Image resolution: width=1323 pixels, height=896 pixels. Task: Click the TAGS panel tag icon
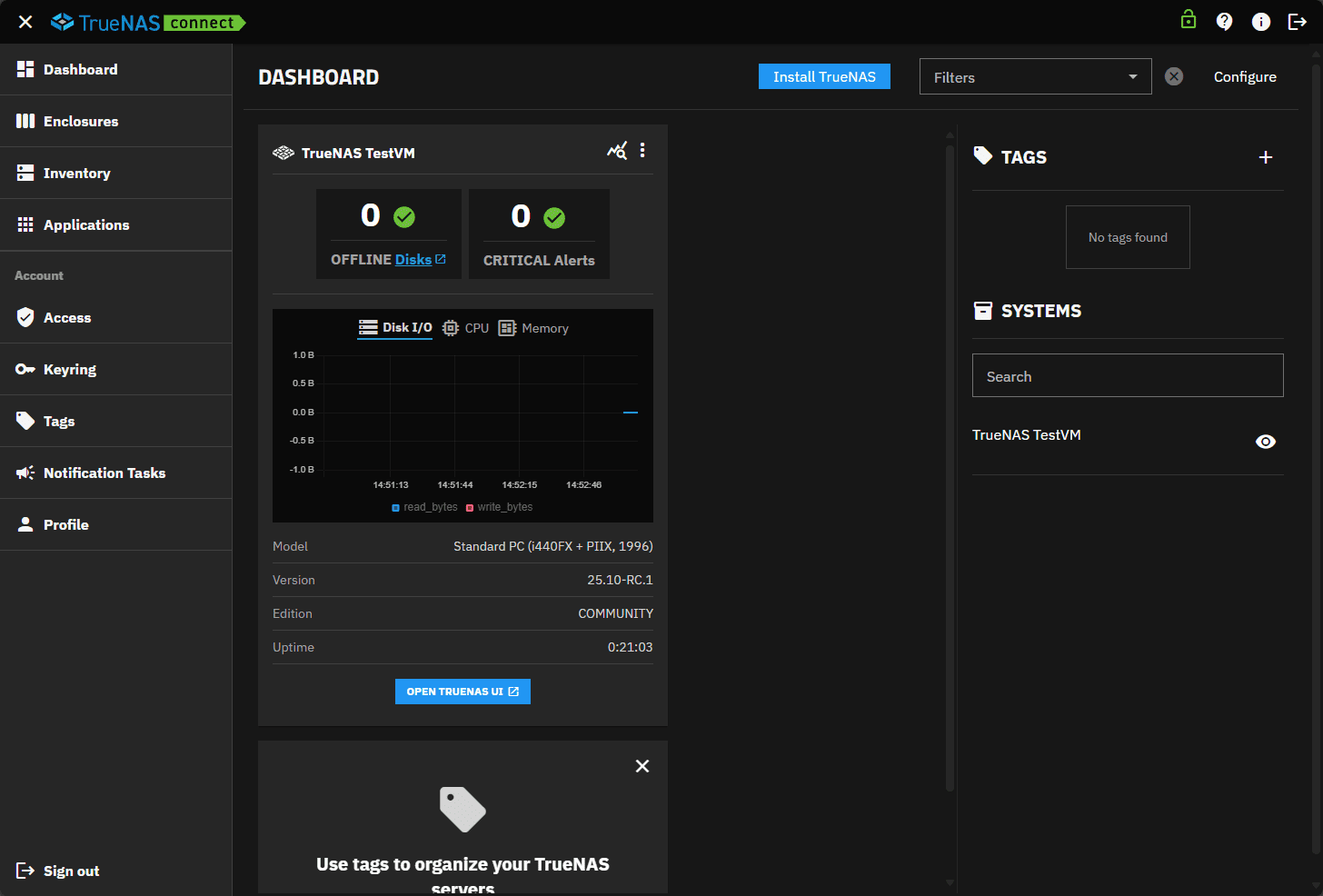tap(983, 156)
